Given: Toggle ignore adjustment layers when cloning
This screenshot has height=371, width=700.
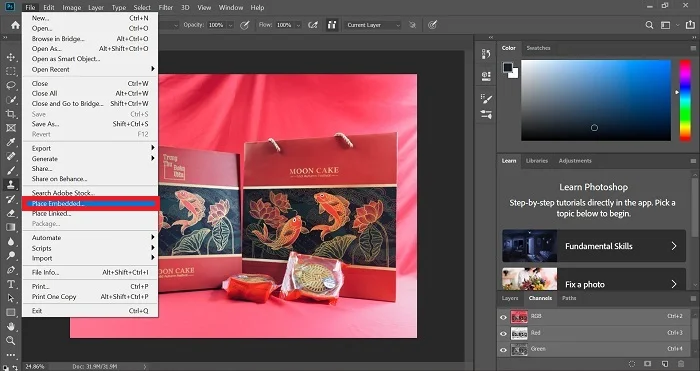Looking at the screenshot, I should coord(412,25).
